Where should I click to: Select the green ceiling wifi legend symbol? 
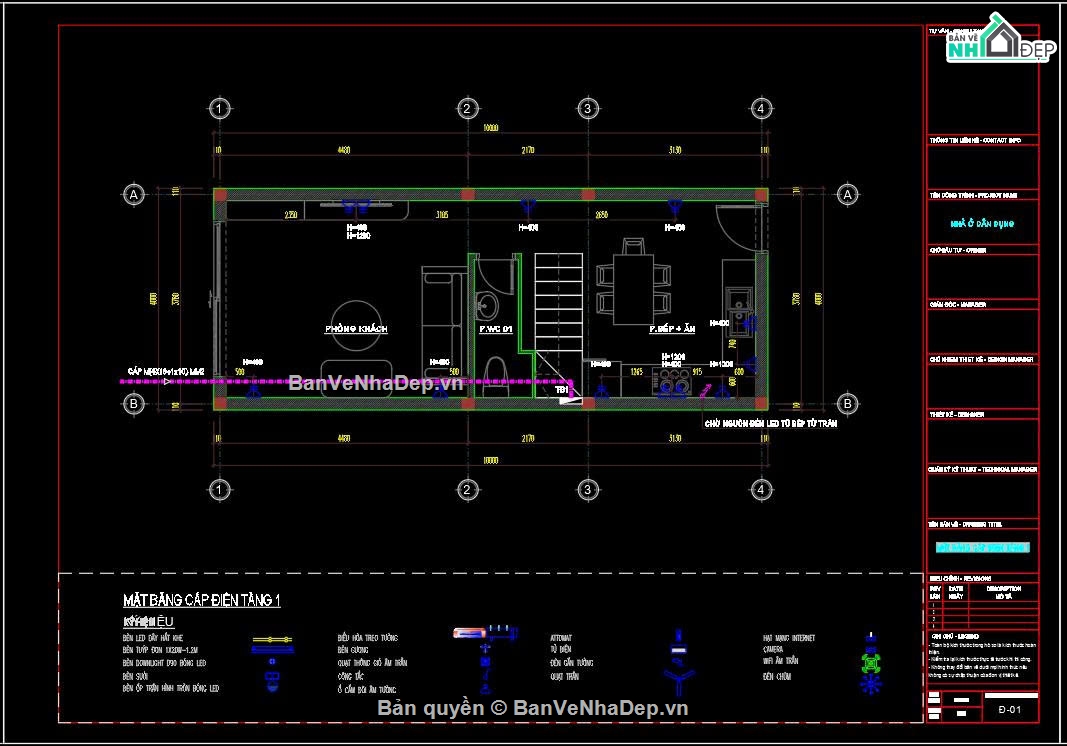point(871,664)
